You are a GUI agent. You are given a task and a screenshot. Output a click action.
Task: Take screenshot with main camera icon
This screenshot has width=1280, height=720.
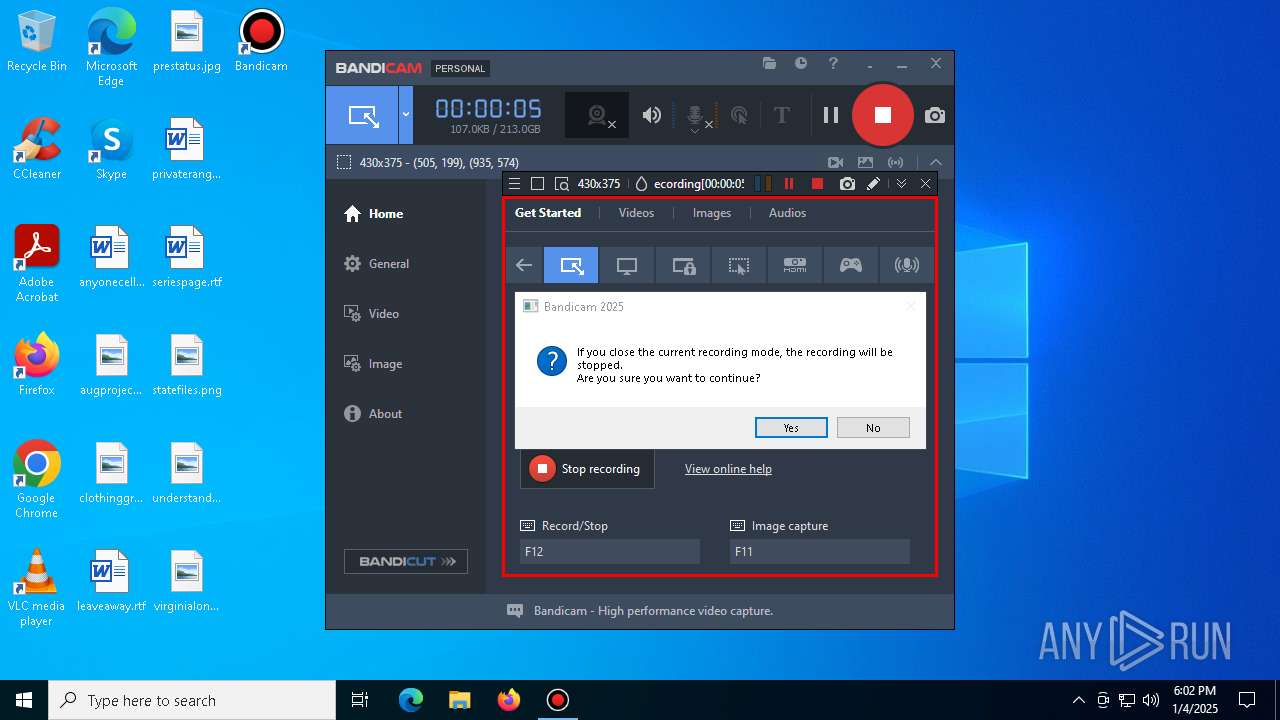point(934,115)
